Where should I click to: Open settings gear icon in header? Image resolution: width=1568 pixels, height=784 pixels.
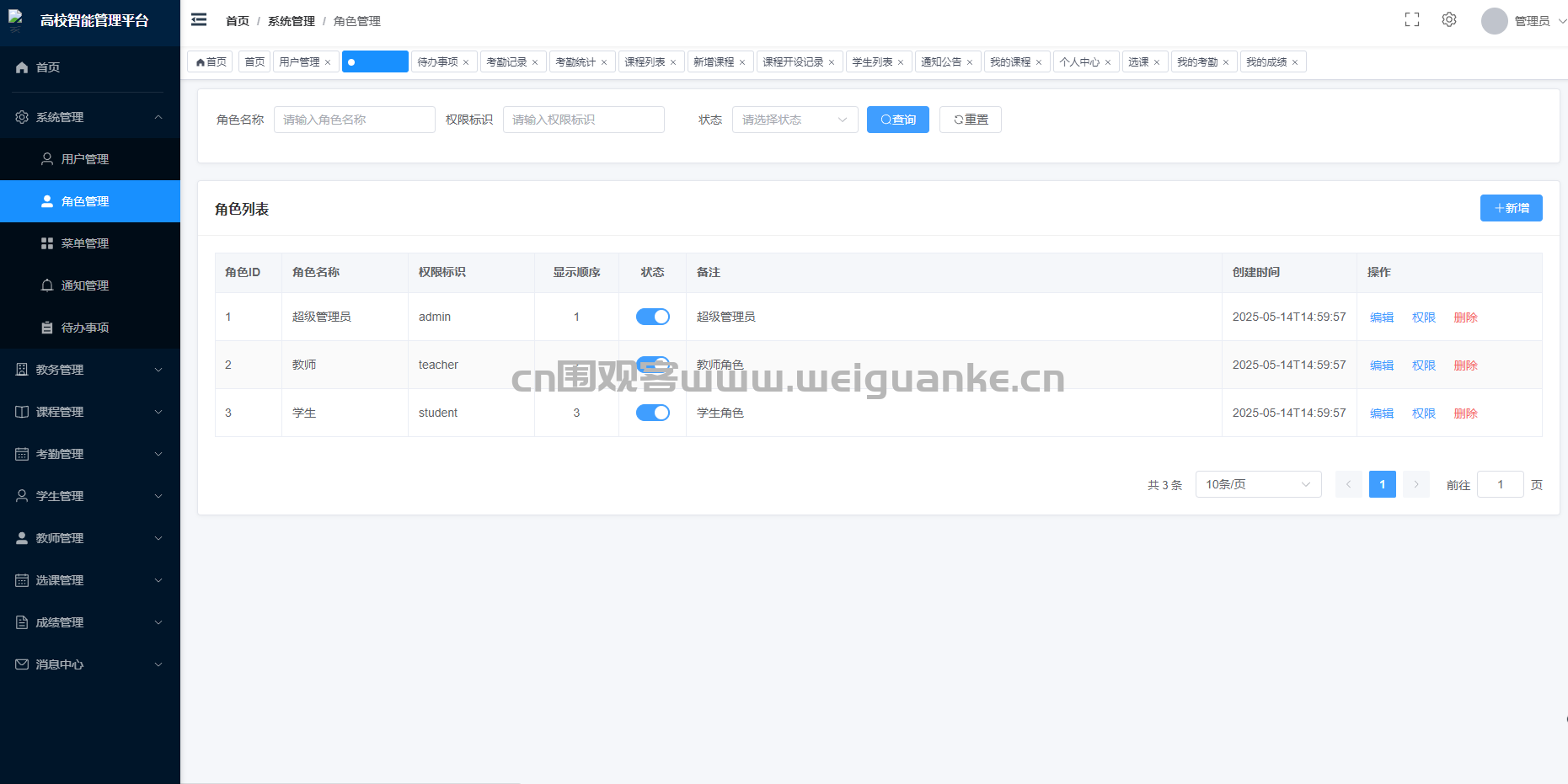point(1449,20)
